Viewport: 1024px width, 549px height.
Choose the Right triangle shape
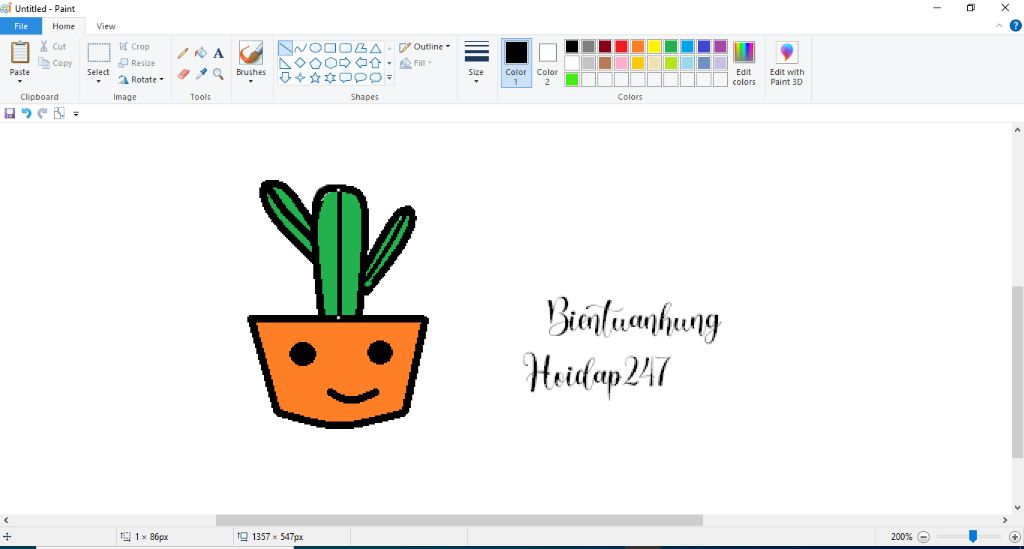coord(285,63)
